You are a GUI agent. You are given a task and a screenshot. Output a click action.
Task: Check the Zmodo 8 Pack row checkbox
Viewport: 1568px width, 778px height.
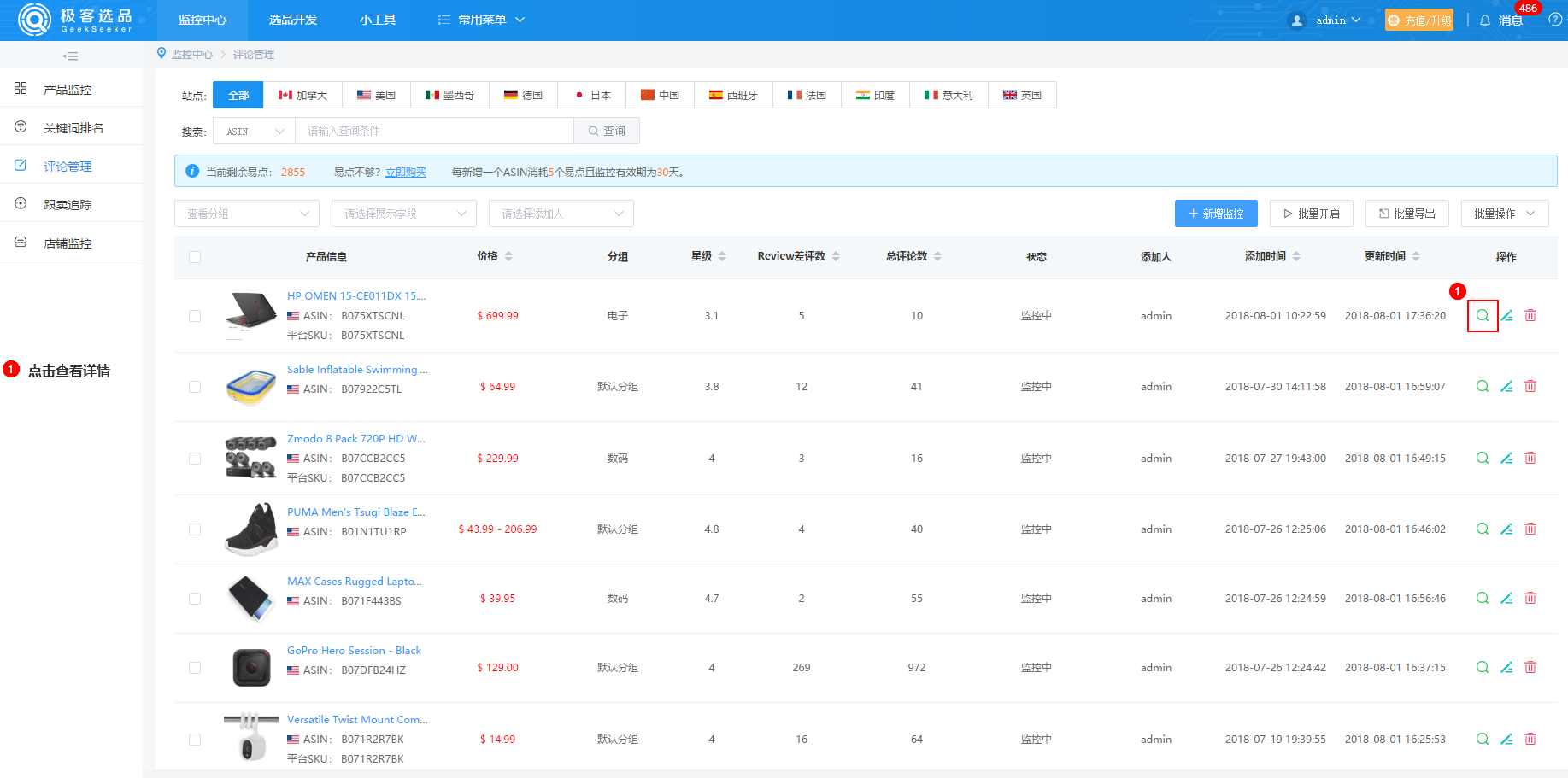pyautogui.click(x=195, y=459)
